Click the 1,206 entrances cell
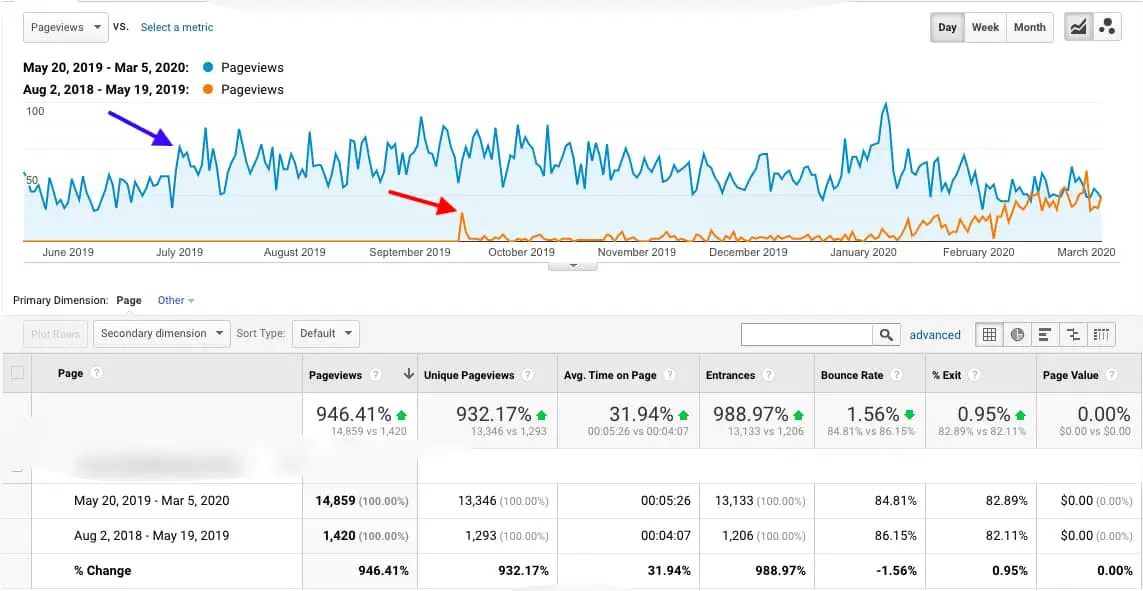This screenshot has height=591, width=1143. pos(738,536)
